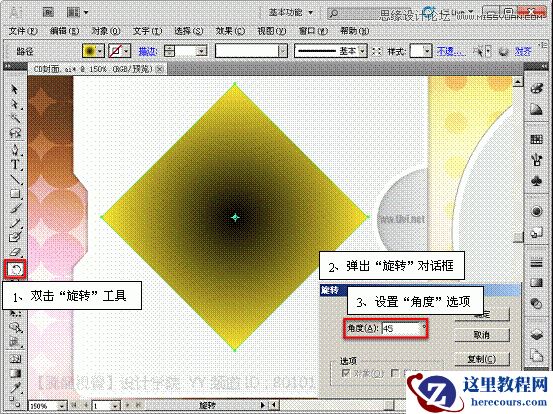
Task: Click the 复制(C) copy button
Action: [x=482, y=359]
